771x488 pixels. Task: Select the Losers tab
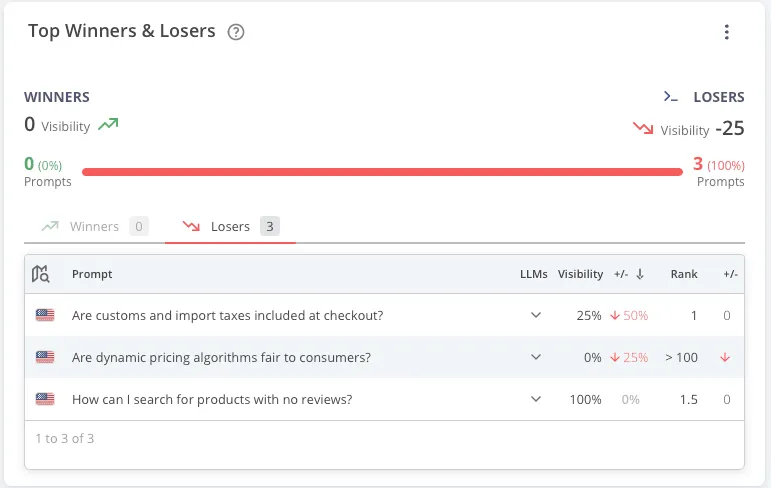pos(230,227)
